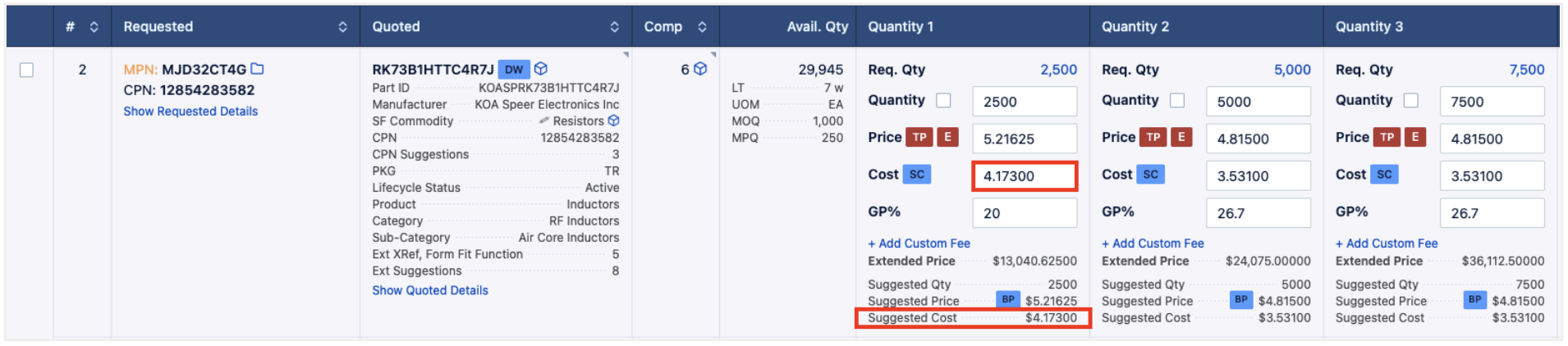Click Add Custom Fee under Quantity 2
Image resolution: width=1568 pixels, height=346 pixels.
[1153, 244]
